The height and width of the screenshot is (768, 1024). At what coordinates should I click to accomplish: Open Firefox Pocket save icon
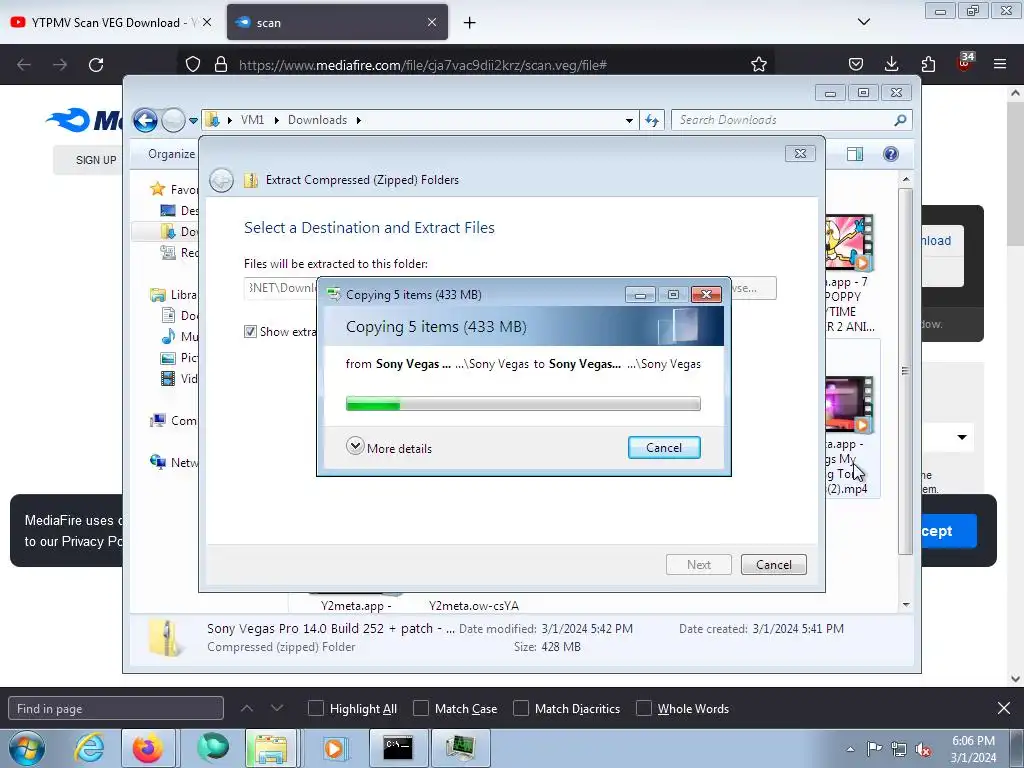coord(856,64)
